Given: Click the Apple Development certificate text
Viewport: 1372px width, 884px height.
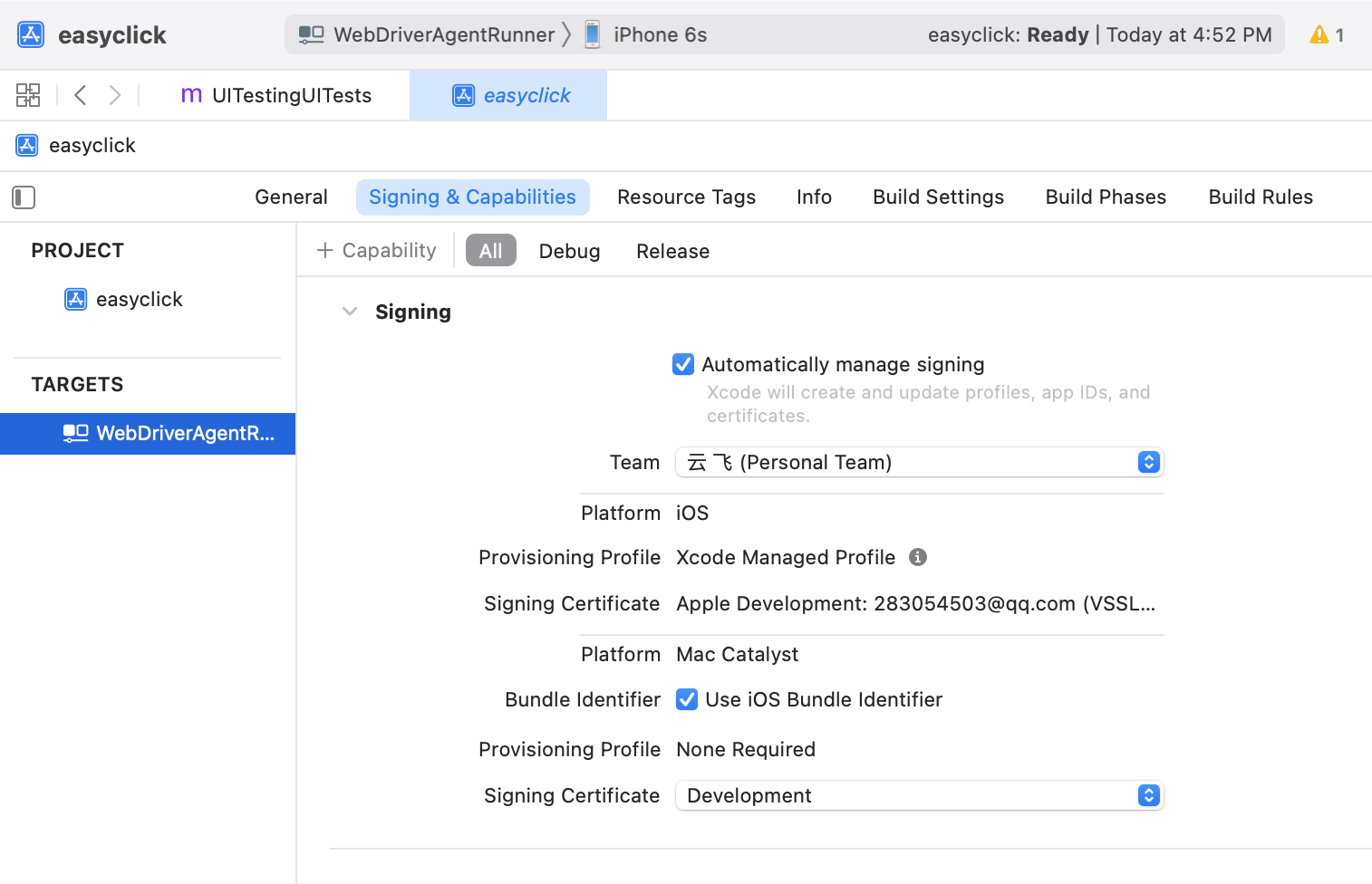Looking at the screenshot, I should [x=915, y=603].
